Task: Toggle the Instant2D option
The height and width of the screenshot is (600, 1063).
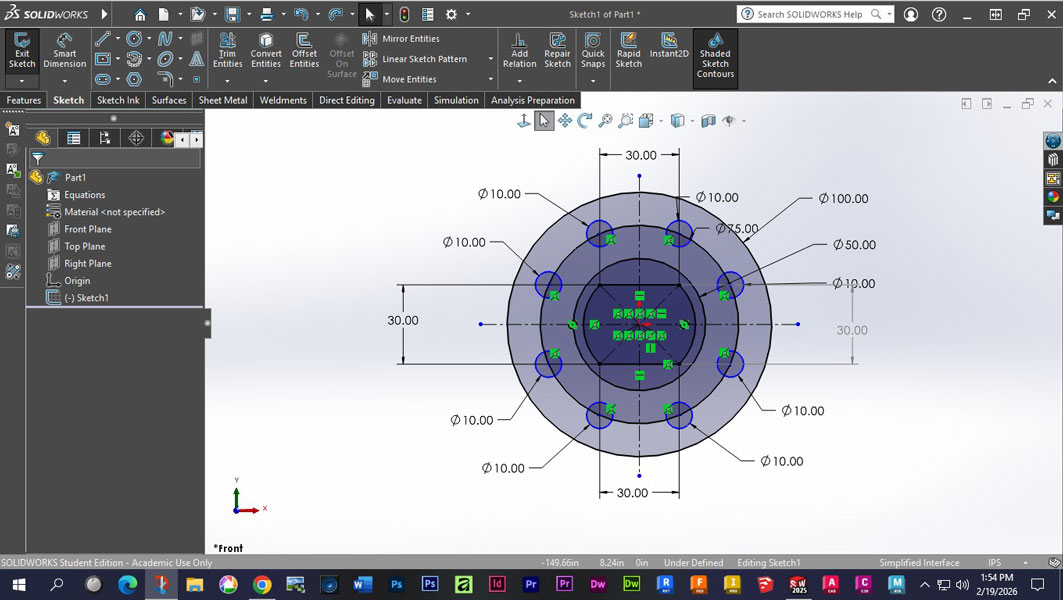Action: (x=669, y=46)
